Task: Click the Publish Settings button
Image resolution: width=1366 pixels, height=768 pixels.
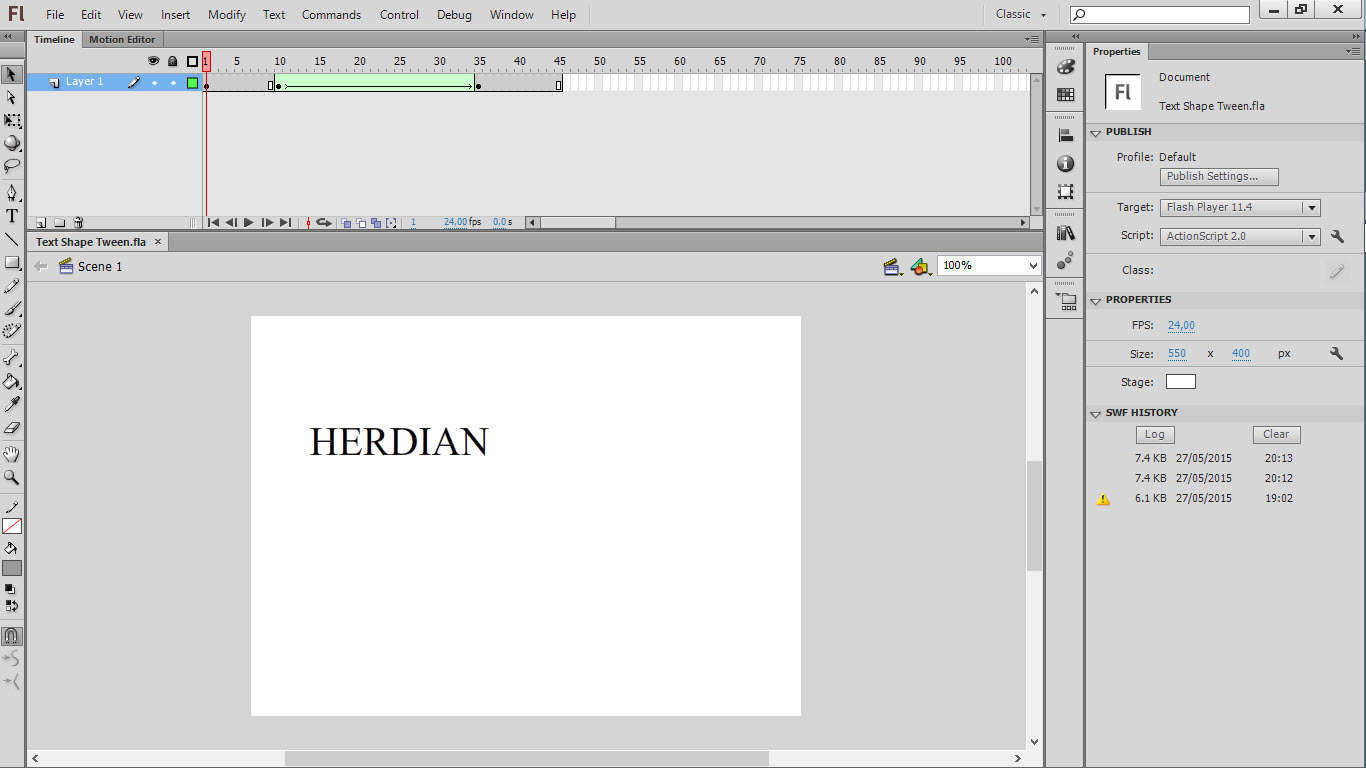Action: point(1219,176)
